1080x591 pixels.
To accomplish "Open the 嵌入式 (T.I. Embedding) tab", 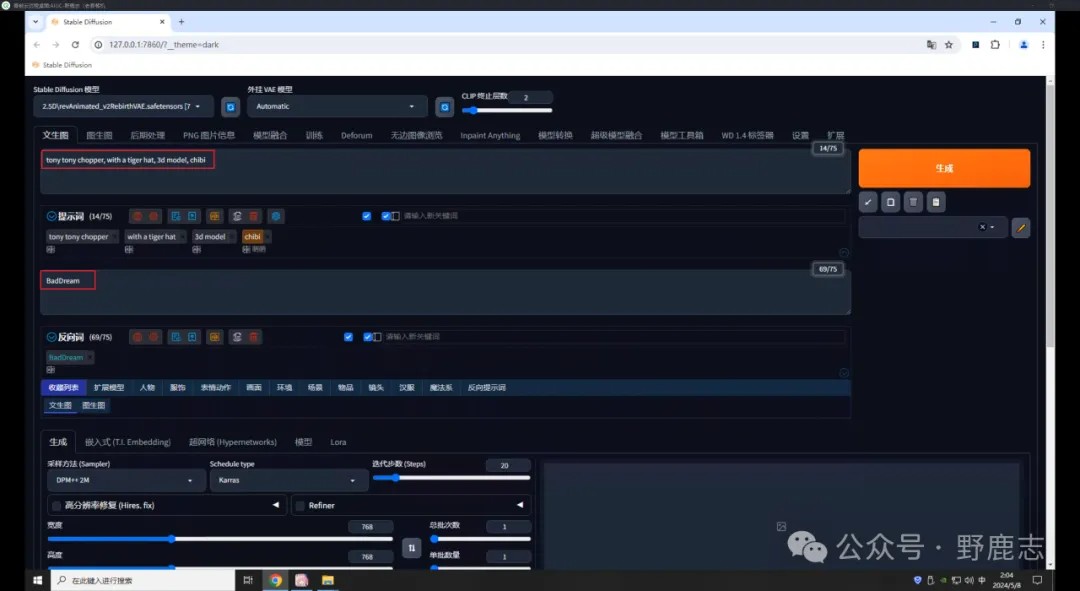I will 127,442.
